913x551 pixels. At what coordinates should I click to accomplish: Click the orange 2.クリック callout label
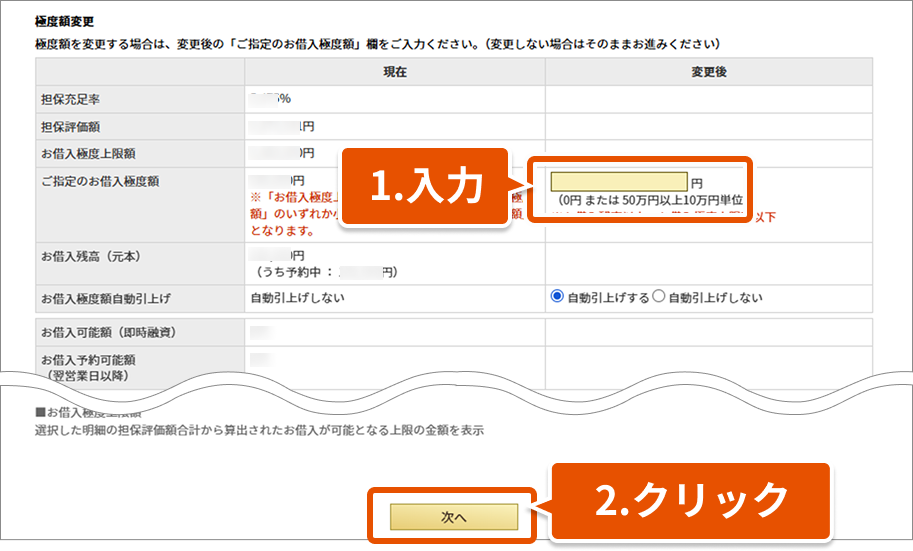[692, 497]
